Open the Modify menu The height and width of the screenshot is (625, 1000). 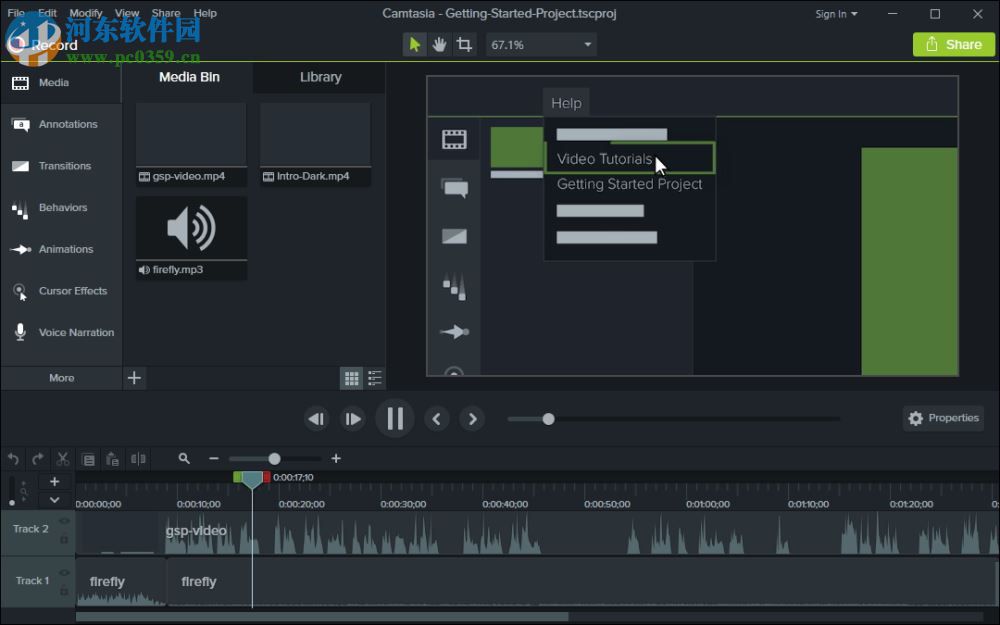(x=86, y=14)
